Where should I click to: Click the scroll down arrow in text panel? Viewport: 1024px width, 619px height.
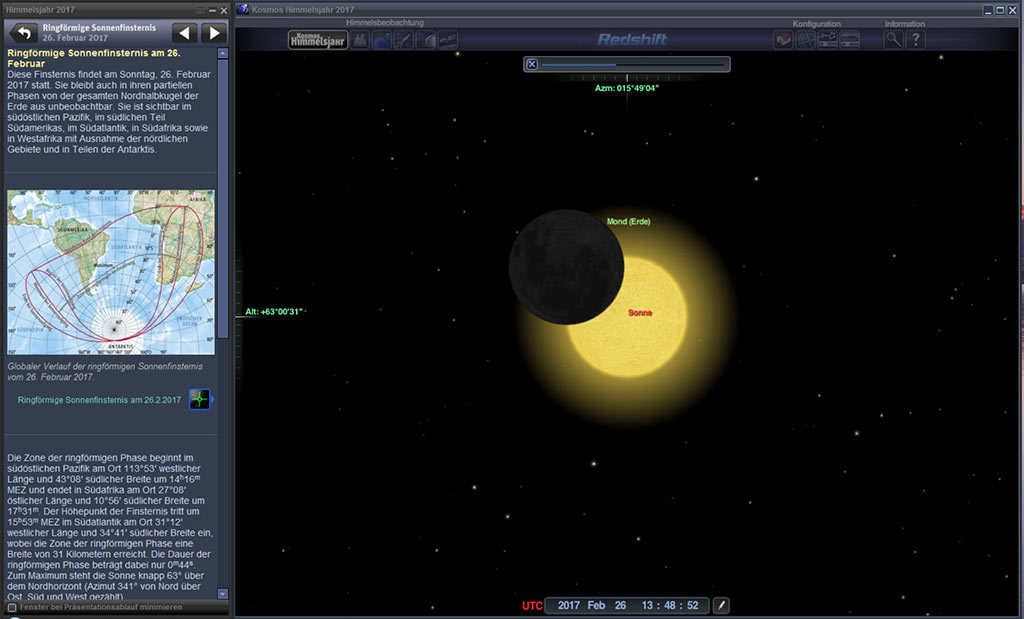[223, 594]
